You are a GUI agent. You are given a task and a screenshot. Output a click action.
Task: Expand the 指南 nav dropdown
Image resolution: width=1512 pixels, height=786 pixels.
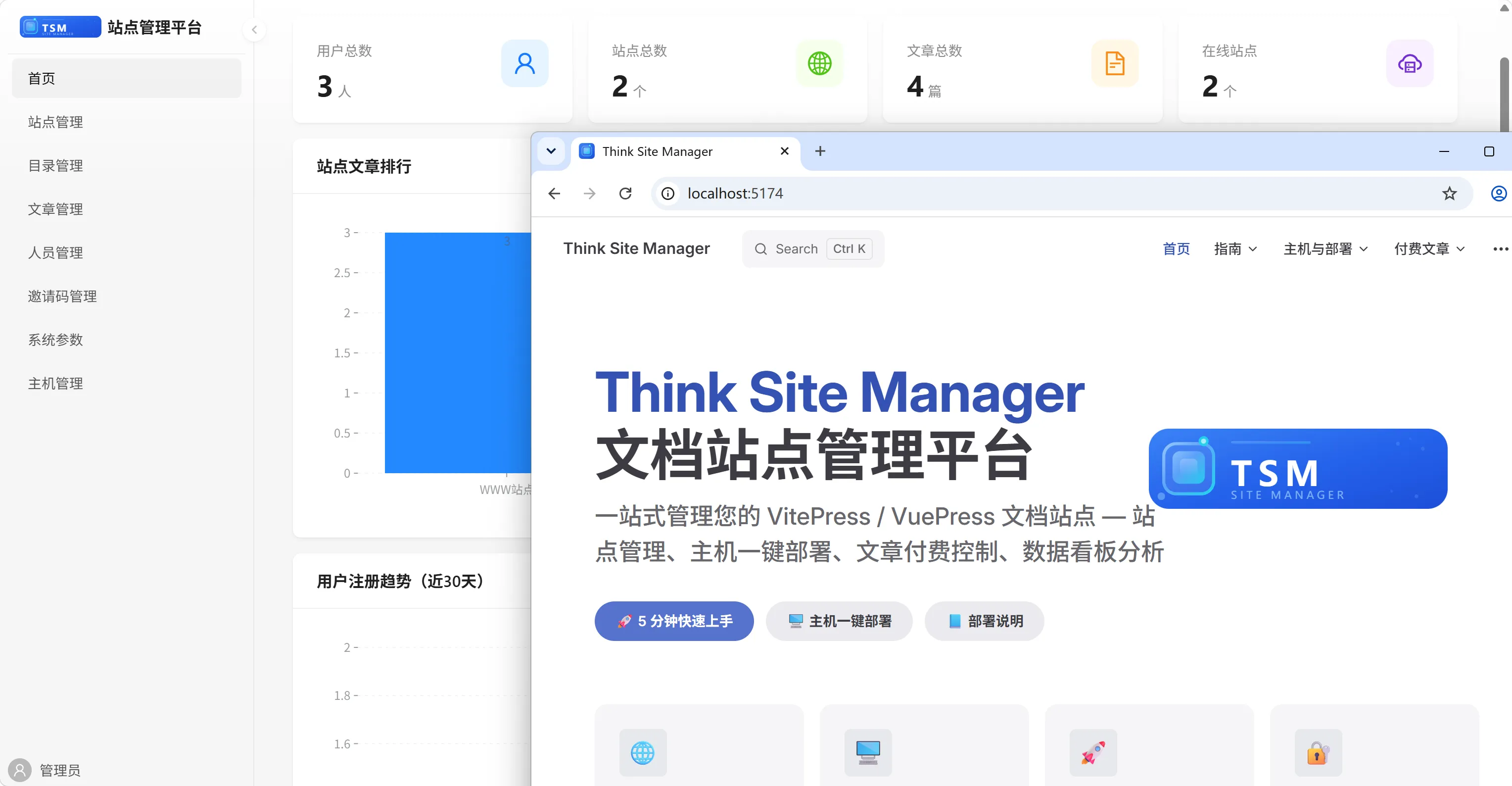point(1235,249)
